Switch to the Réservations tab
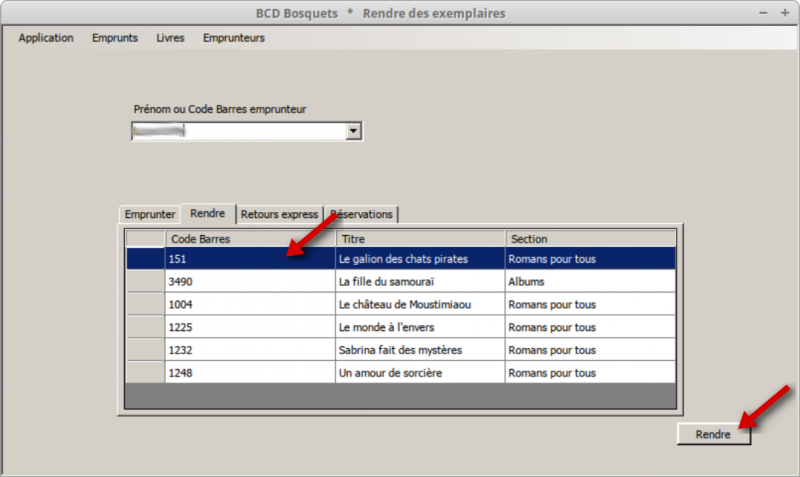This screenshot has height=477, width=800. click(x=362, y=214)
